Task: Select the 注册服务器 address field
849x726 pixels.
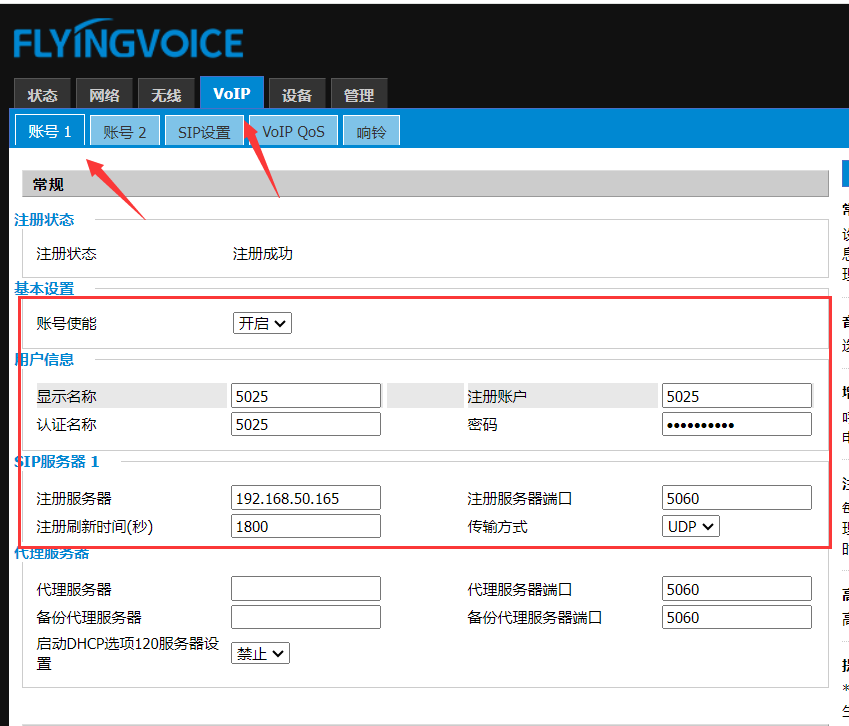Action: click(305, 498)
